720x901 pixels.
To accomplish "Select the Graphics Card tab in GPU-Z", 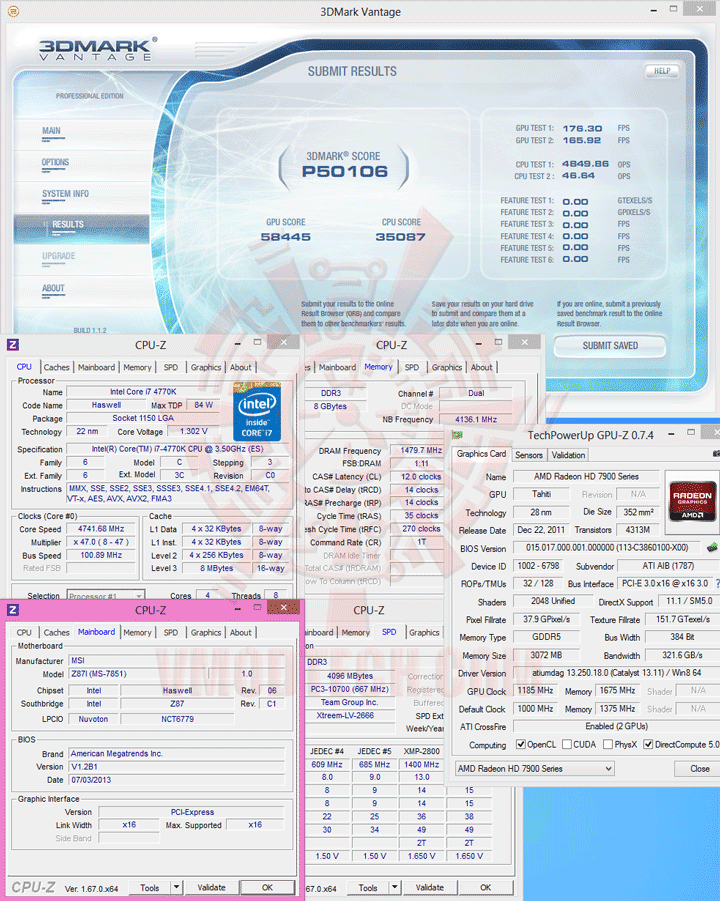I will coord(482,454).
